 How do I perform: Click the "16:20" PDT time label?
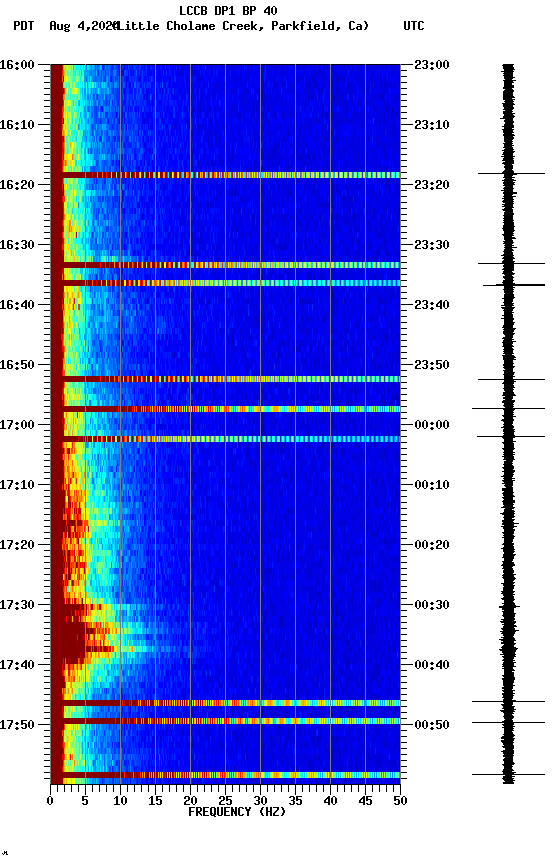[x=17, y=185]
